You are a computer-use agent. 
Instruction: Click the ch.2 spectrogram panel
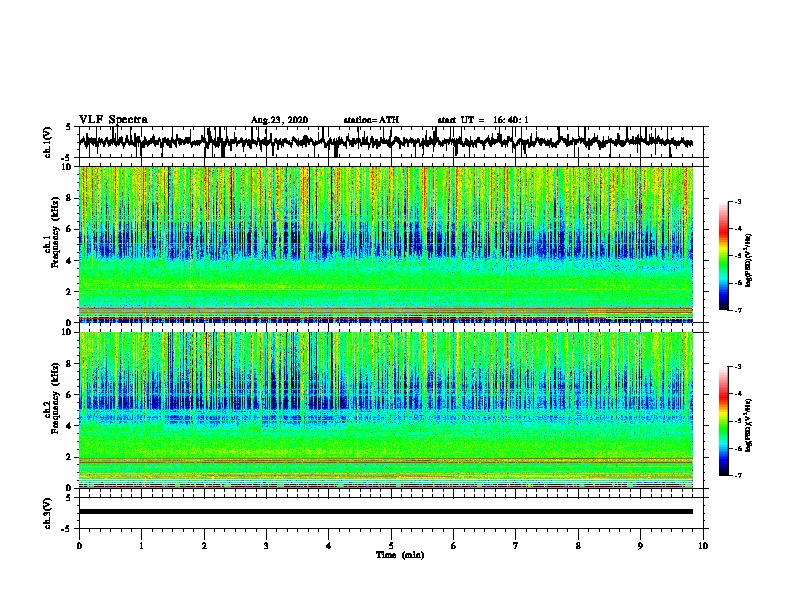386,410
